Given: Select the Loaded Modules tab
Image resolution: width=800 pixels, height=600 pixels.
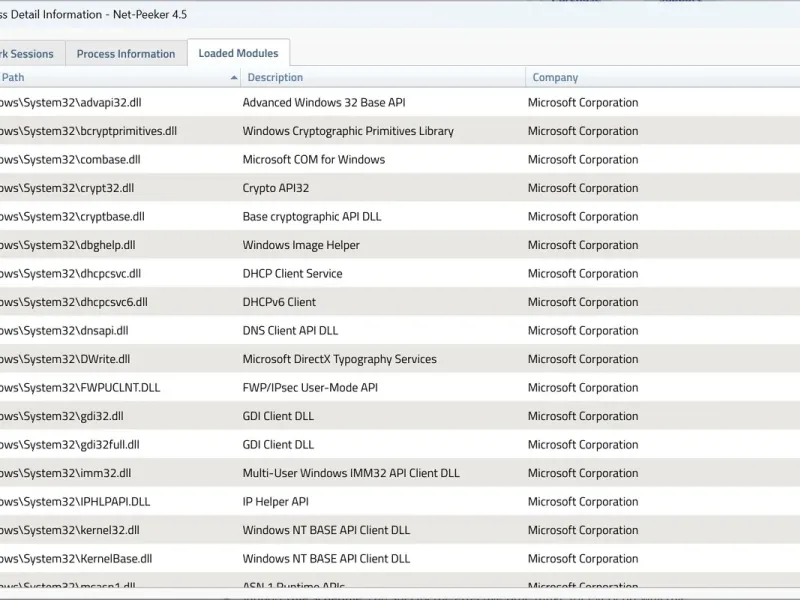Looking at the screenshot, I should [x=238, y=53].
